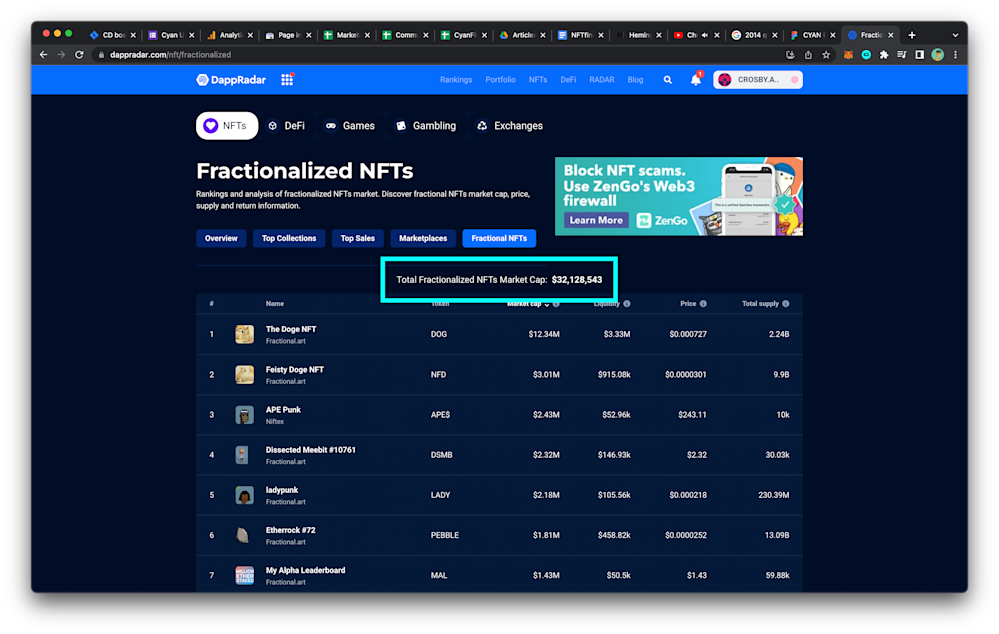999x634 pixels.
Task: Sort by the Name column header
Action: point(275,304)
